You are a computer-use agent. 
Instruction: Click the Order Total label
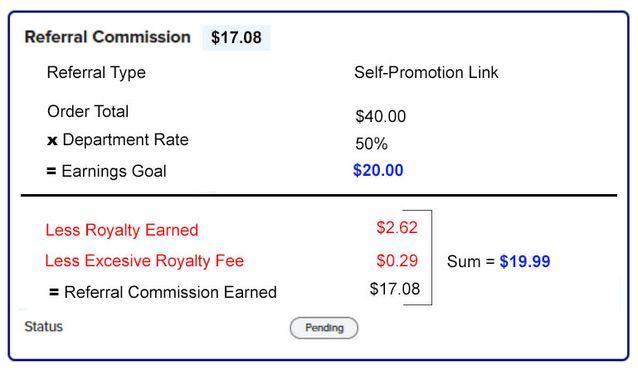coord(88,112)
